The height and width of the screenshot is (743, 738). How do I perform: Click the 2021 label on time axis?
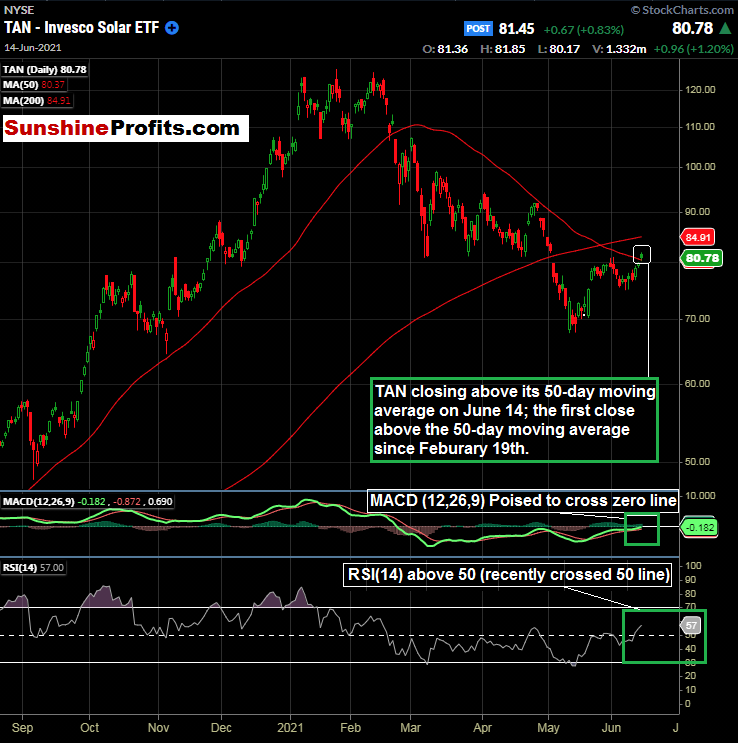tap(290, 727)
